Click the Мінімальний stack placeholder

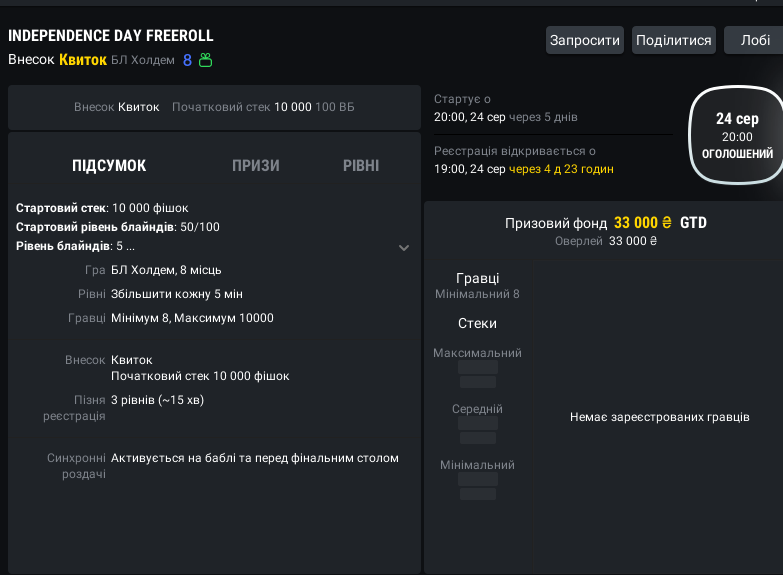click(x=478, y=486)
